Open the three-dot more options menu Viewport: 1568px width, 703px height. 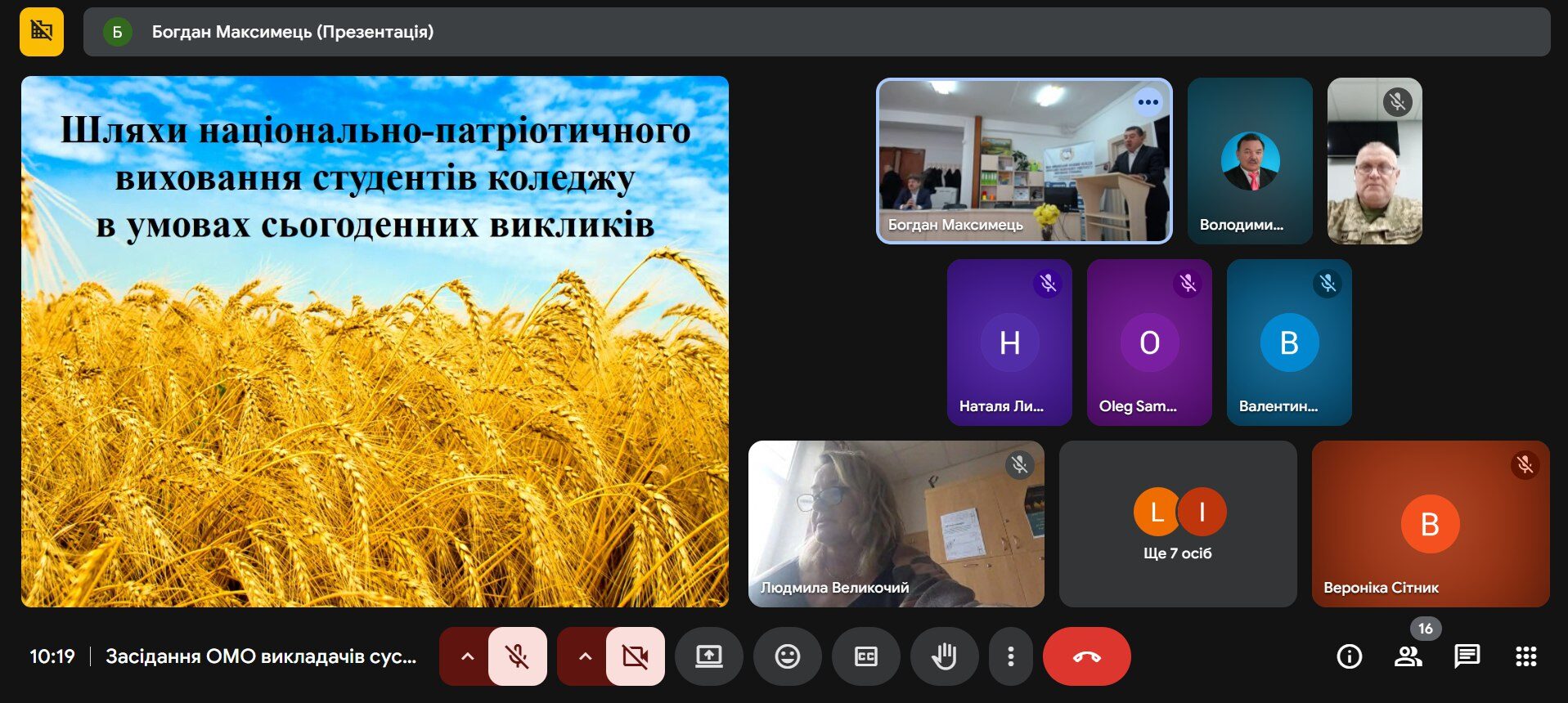pyautogui.click(x=1011, y=656)
